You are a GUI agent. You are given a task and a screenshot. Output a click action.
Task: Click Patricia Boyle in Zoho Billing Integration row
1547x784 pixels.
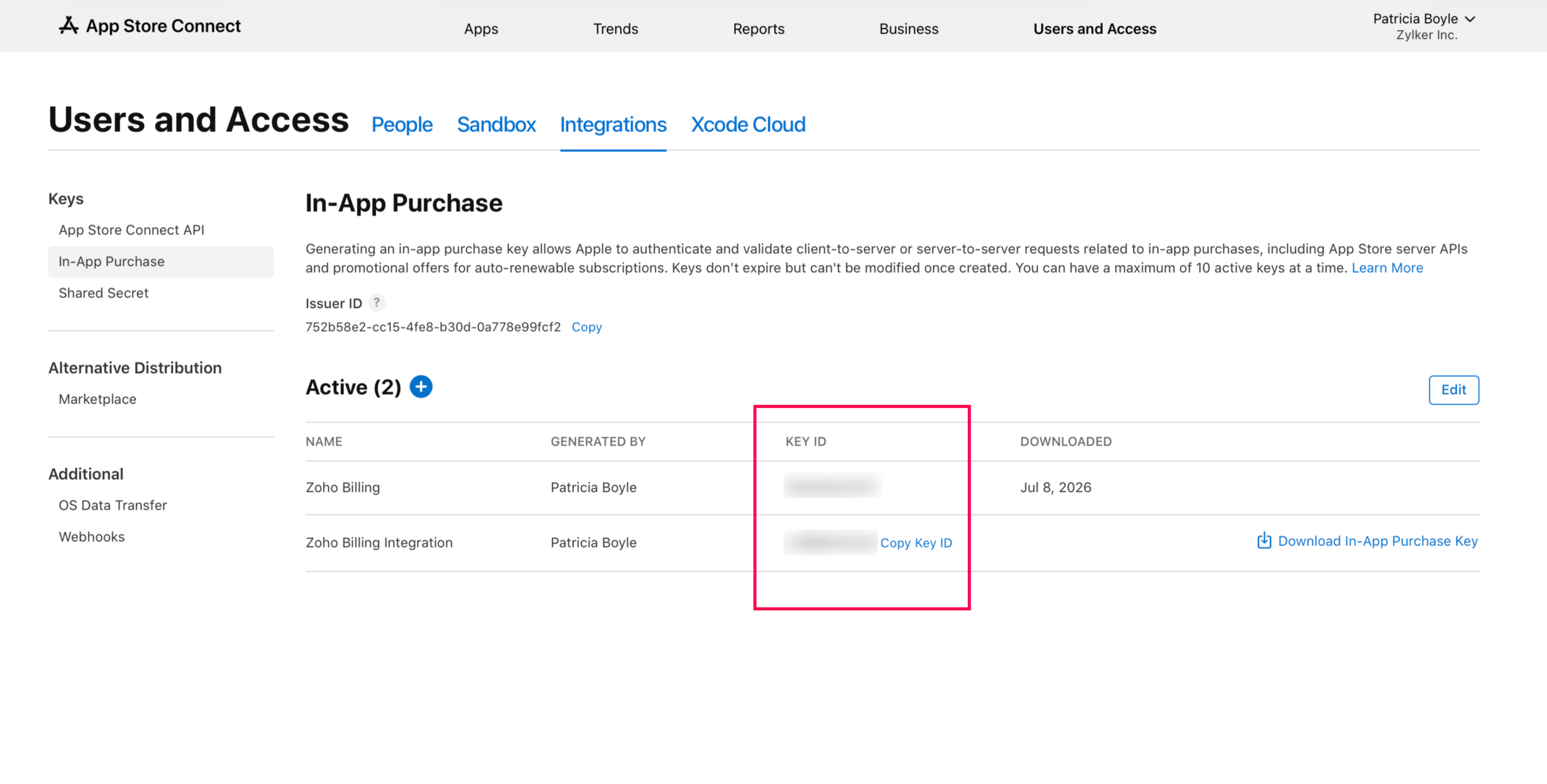click(x=593, y=543)
